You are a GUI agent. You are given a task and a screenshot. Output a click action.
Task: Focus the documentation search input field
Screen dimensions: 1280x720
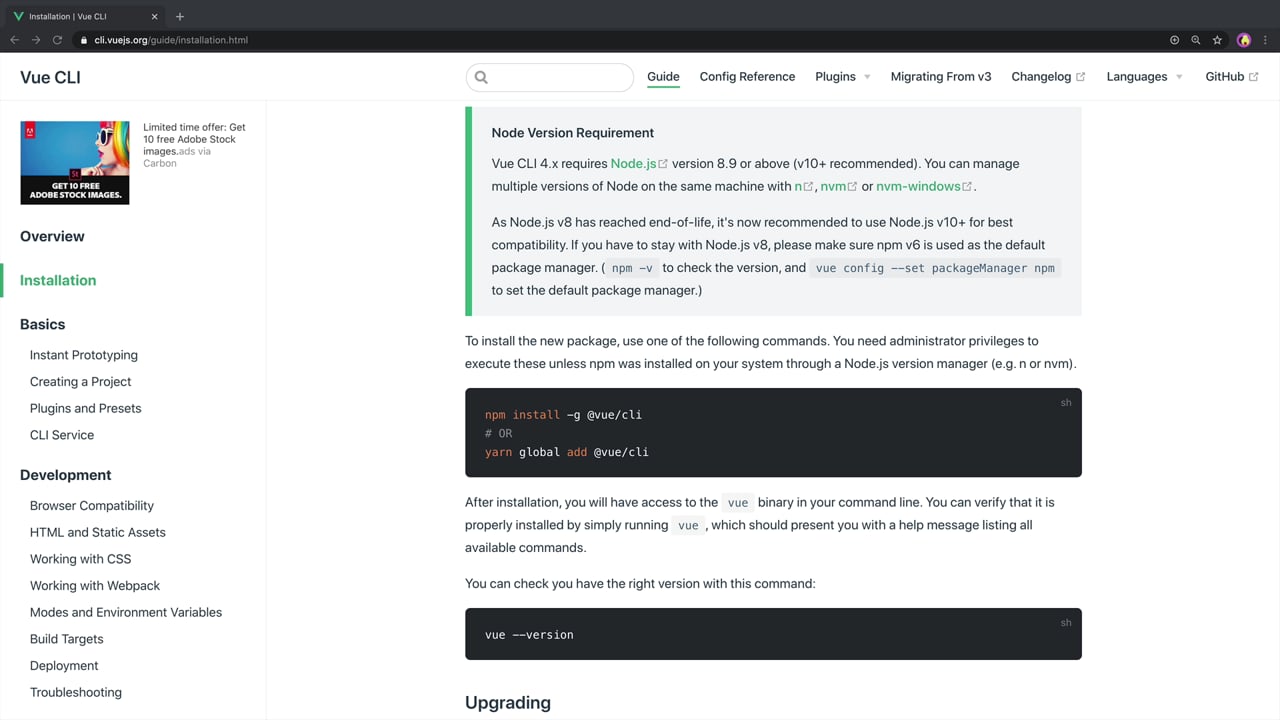point(550,77)
